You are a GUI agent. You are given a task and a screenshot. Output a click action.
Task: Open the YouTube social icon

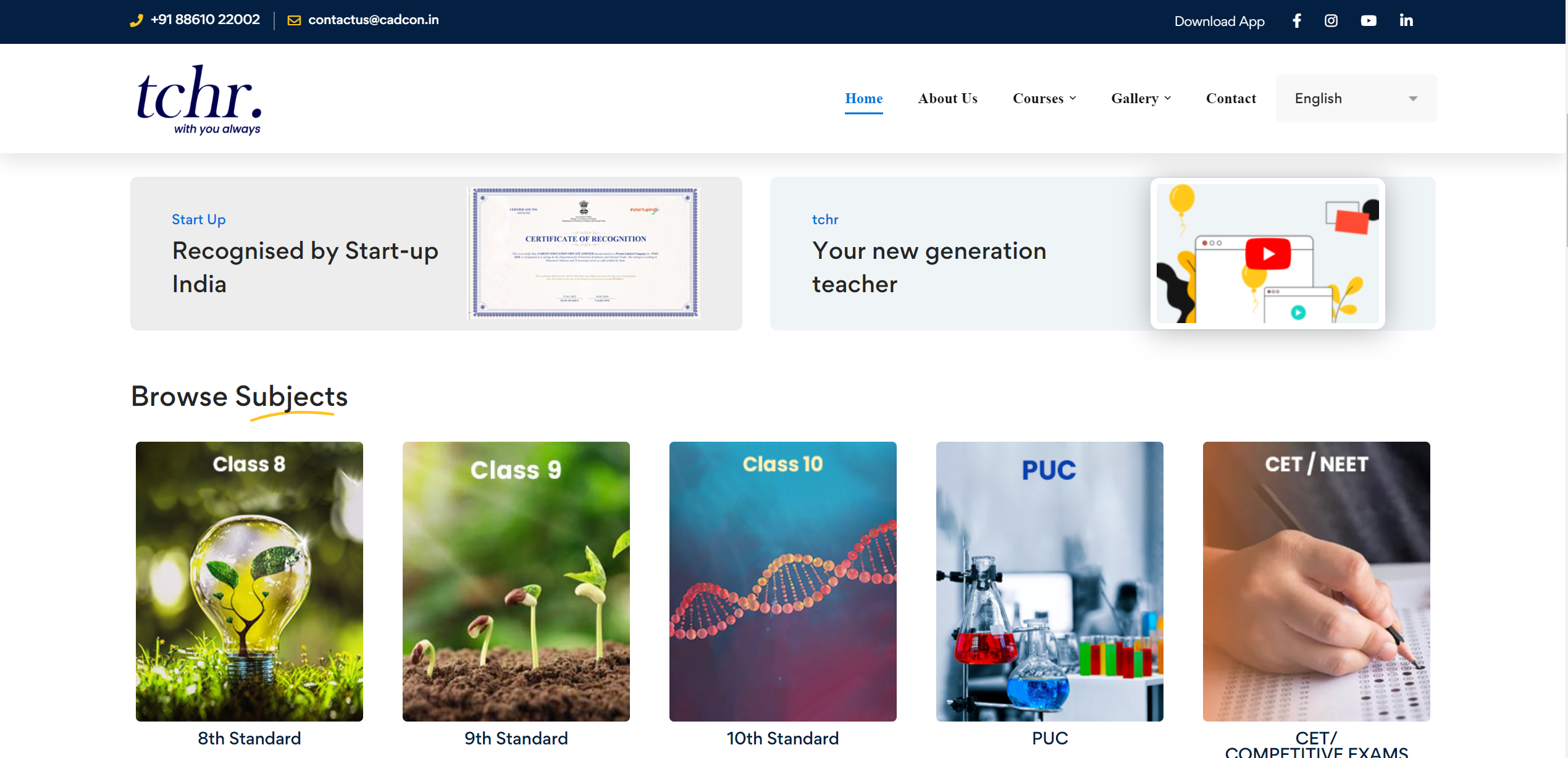tap(1368, 21)
